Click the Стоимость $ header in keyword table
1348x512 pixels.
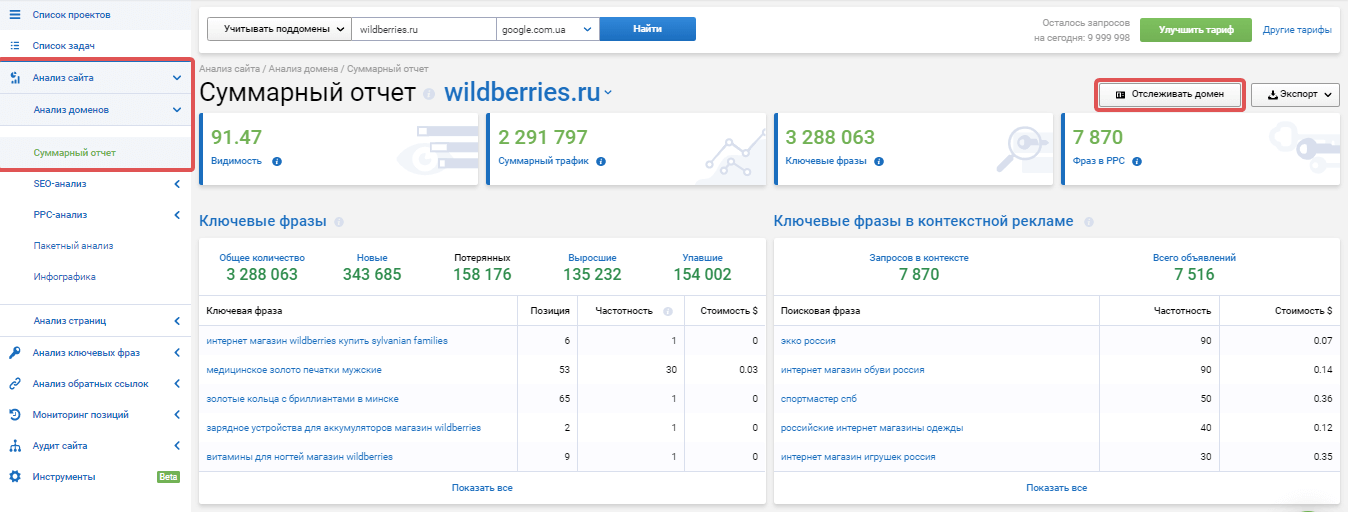click(728, 311)
